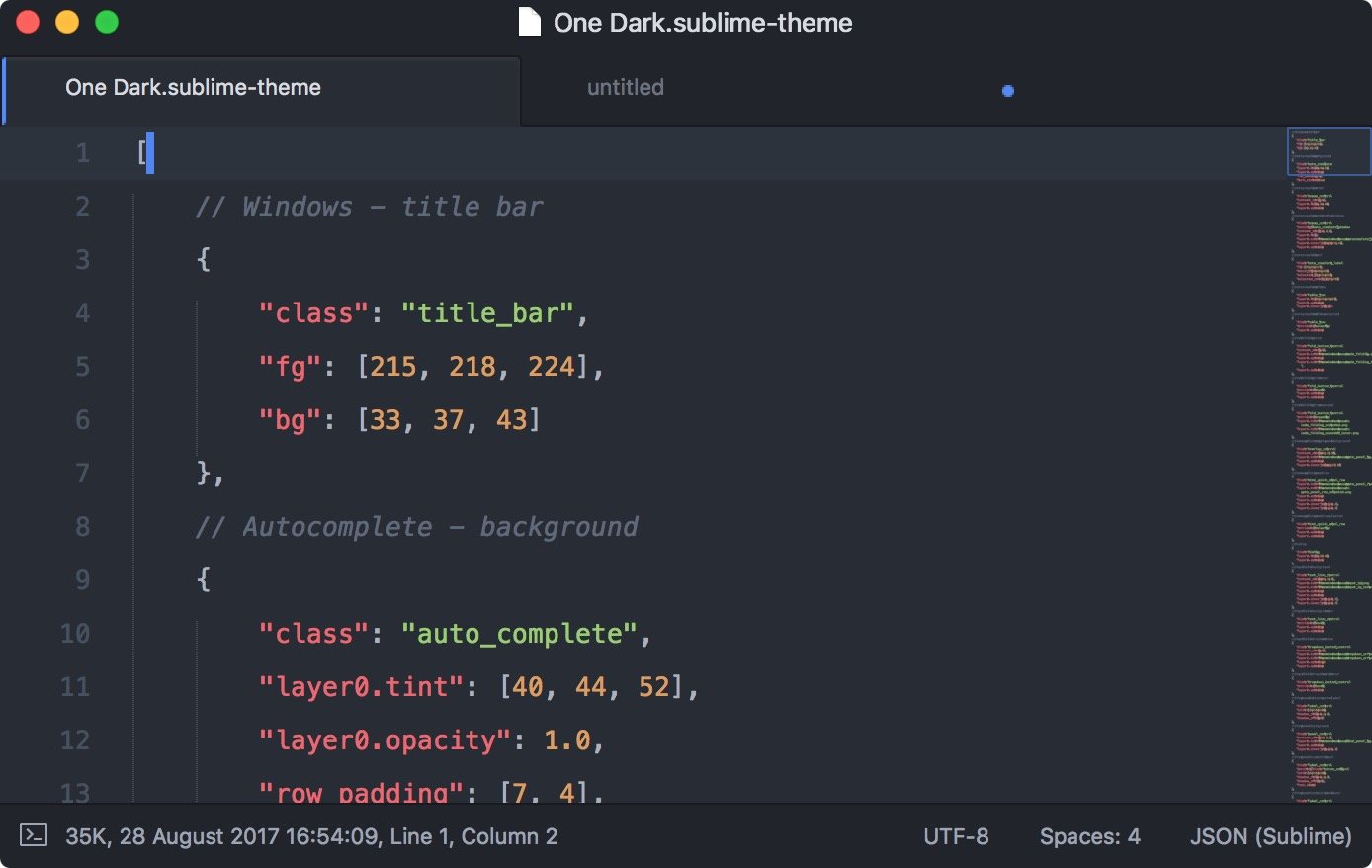Screen dimensions: 1372x868
Task: Click the Line 1, Column 2 status text
Action: click(473, 836)
